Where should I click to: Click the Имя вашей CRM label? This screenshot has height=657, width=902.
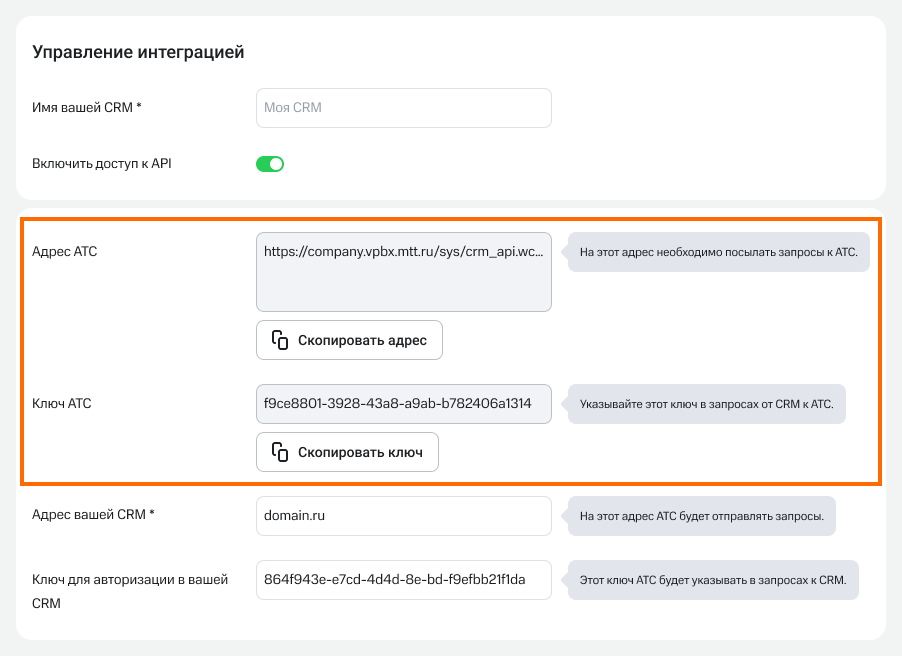pyautogui.click(x=87, y=107)
